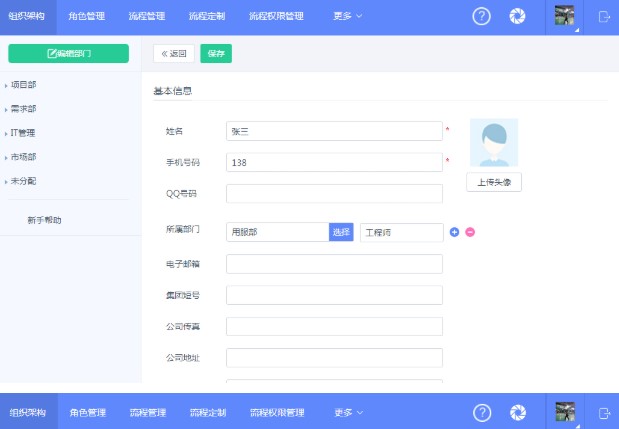Expand the 市场部 tree node arrow

coord(6,158)
